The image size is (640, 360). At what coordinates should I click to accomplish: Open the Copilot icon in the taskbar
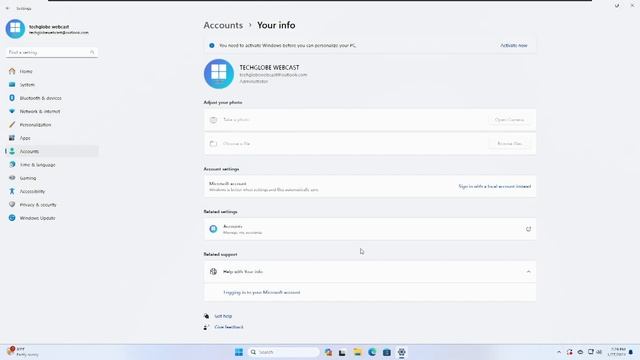click(328, 352)
